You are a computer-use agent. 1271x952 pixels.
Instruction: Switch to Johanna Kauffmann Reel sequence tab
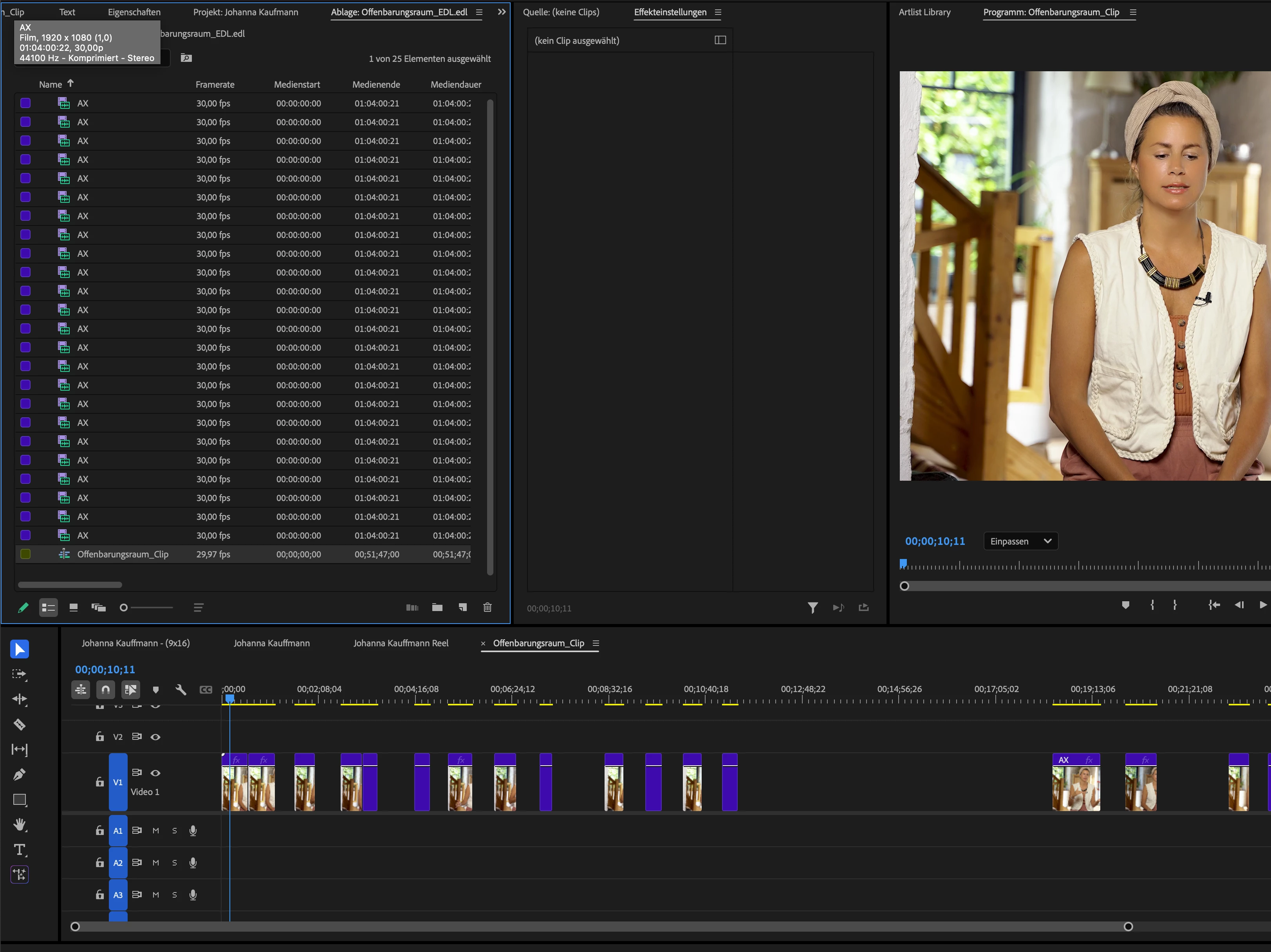point(401,644)
